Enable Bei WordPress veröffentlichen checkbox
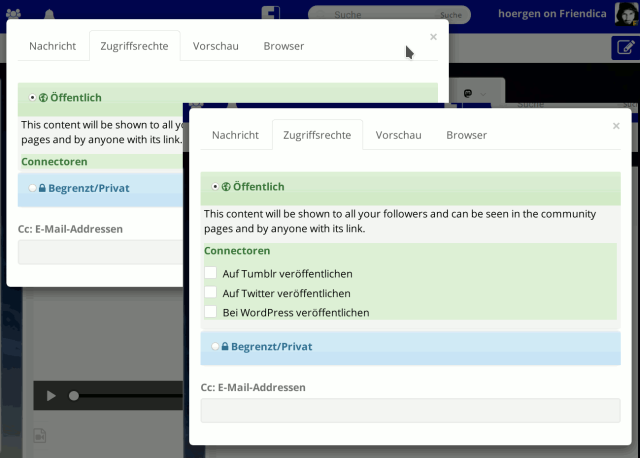 (211, 312)
